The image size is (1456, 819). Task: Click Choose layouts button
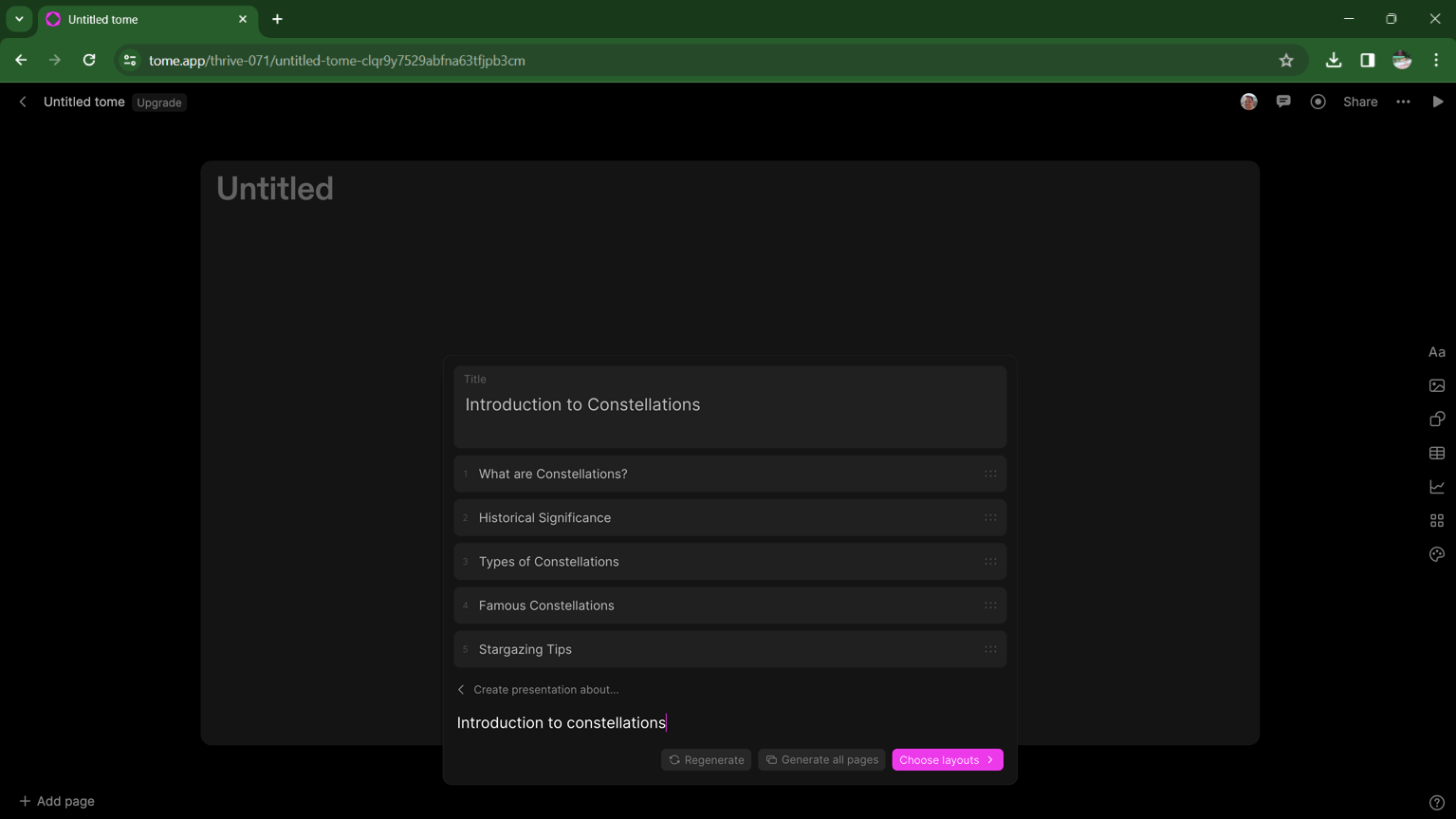(x=947, y=760)
